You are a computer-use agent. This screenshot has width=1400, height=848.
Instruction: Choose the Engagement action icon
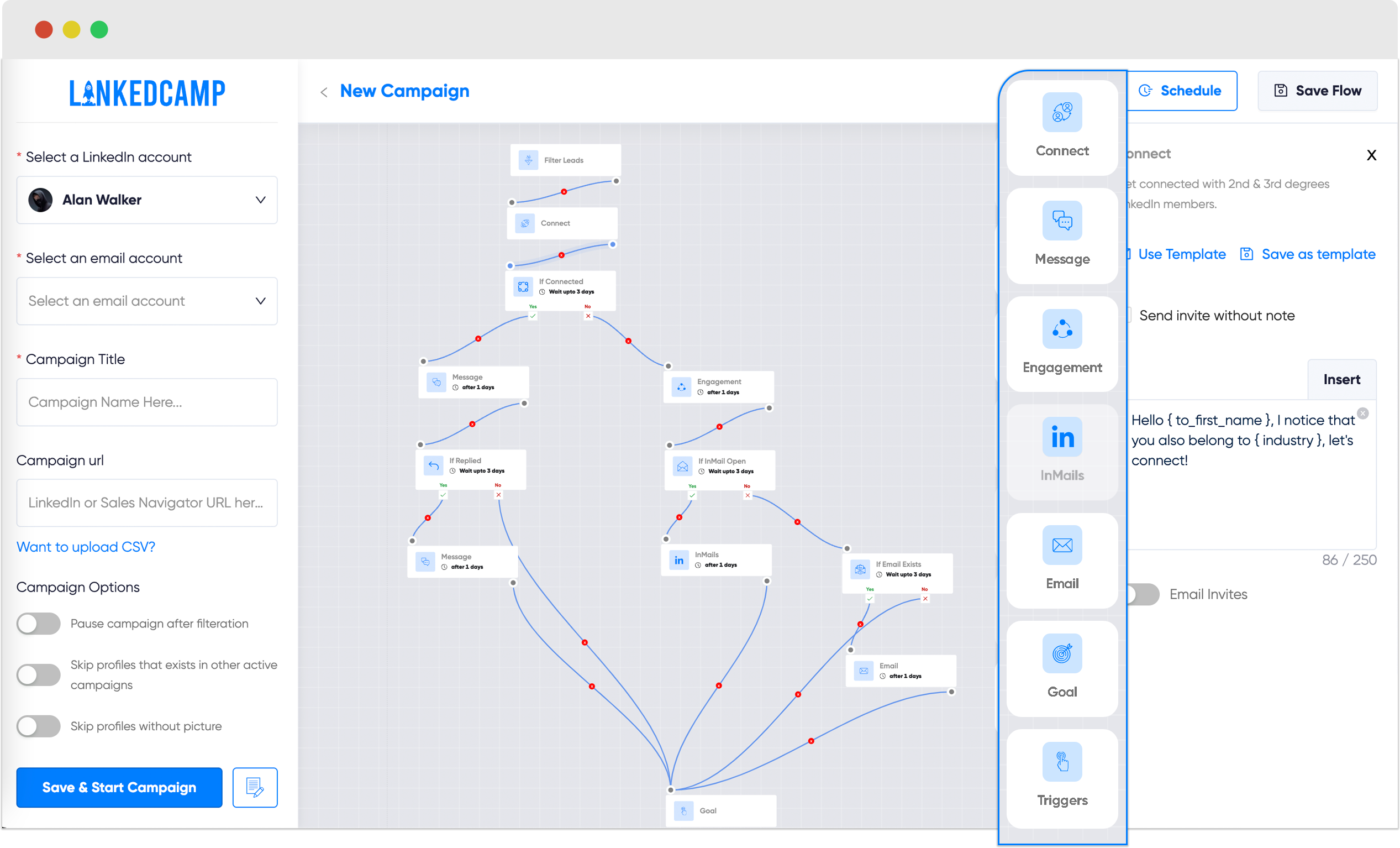1061,329
